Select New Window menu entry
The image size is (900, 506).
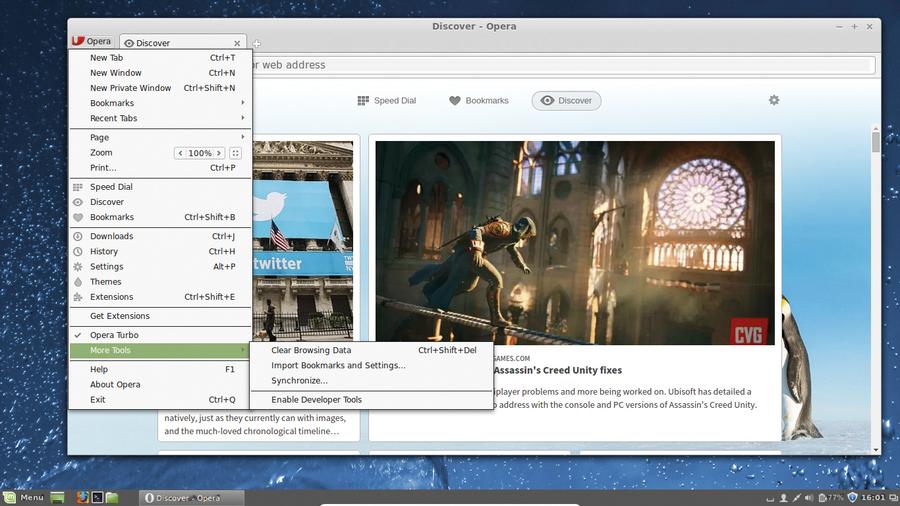161,73
